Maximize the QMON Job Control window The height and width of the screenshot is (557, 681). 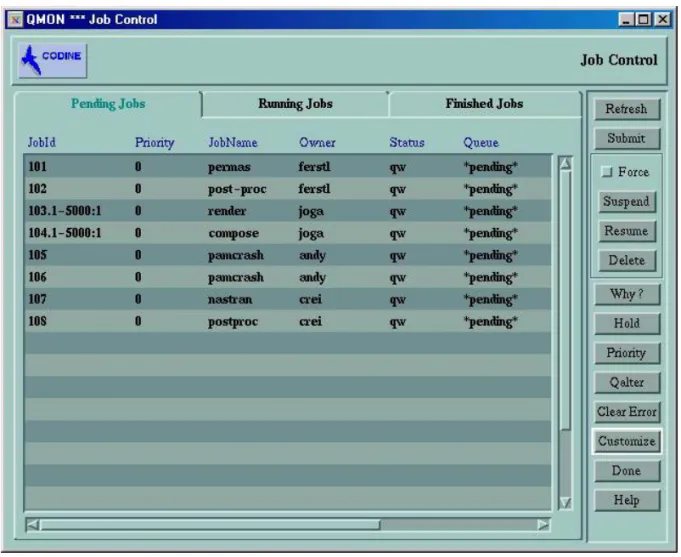(x=644, y=20)
